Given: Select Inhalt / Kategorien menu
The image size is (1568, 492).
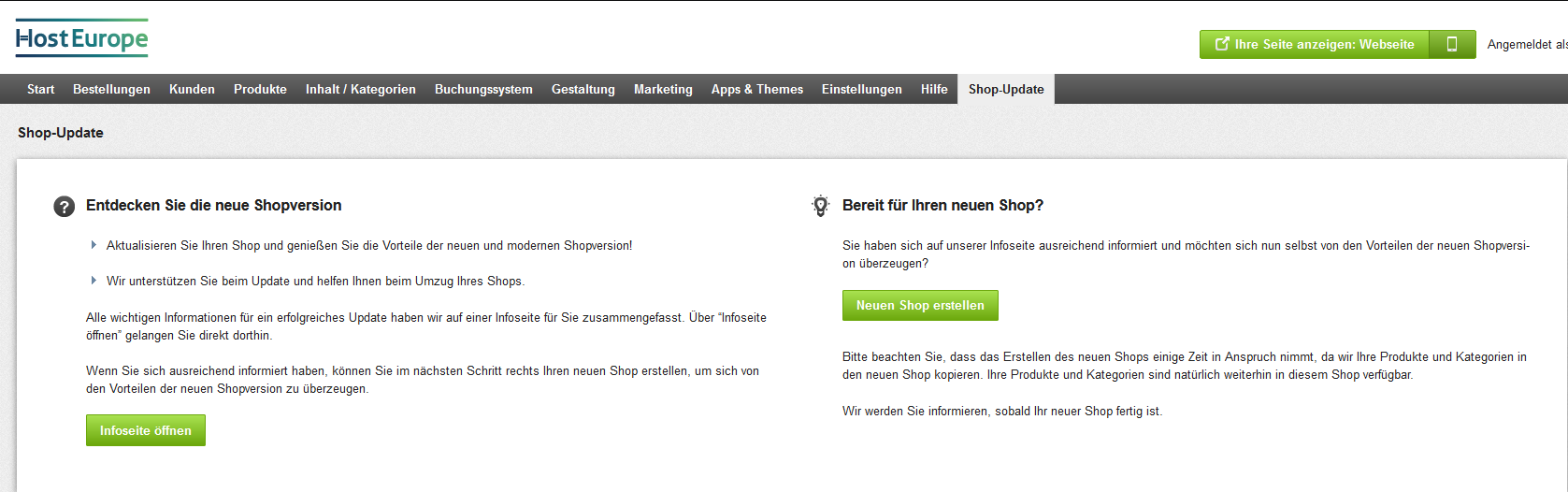Looking at the screenshot, I should click(360, 89).
